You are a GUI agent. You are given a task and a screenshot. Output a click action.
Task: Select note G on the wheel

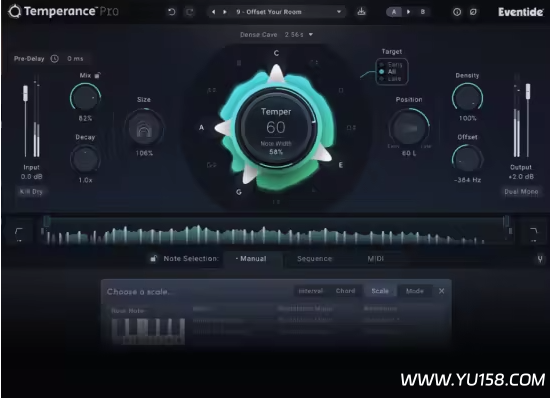point(239,192)
